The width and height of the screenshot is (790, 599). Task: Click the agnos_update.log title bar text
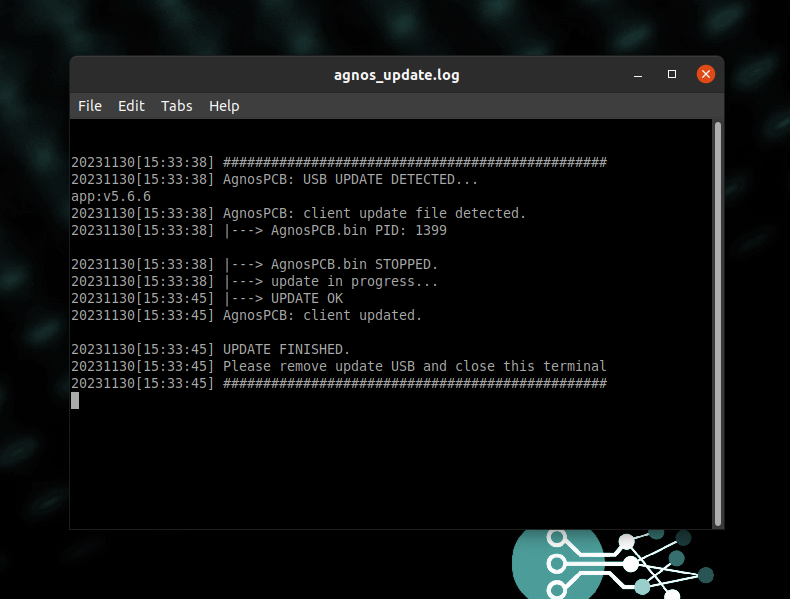pos(397,75)
